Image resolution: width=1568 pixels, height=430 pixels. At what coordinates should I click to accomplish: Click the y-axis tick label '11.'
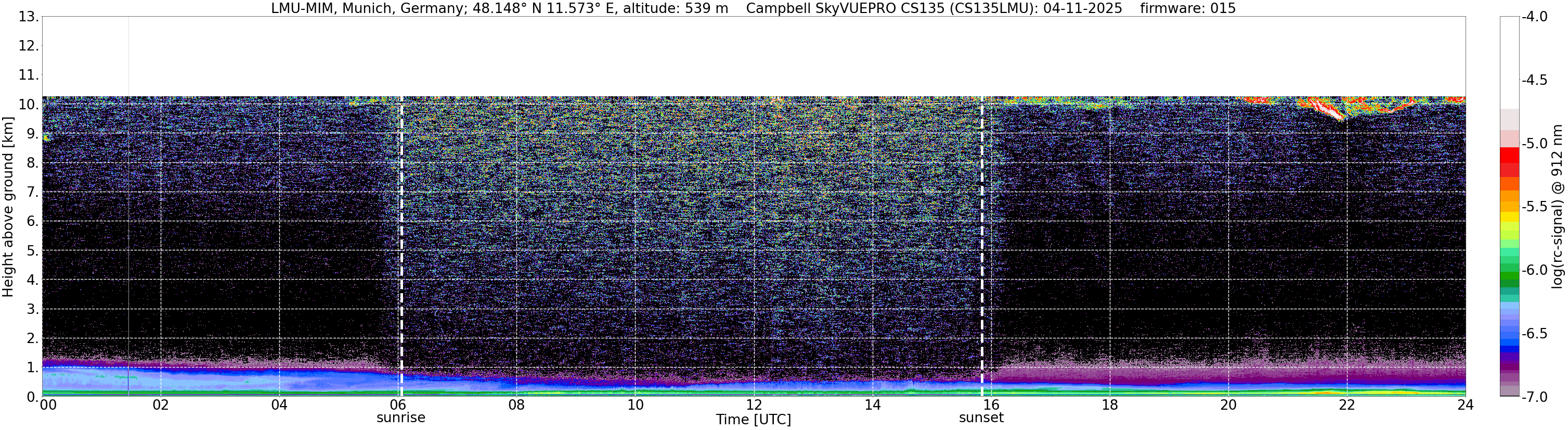coord(28,75)
